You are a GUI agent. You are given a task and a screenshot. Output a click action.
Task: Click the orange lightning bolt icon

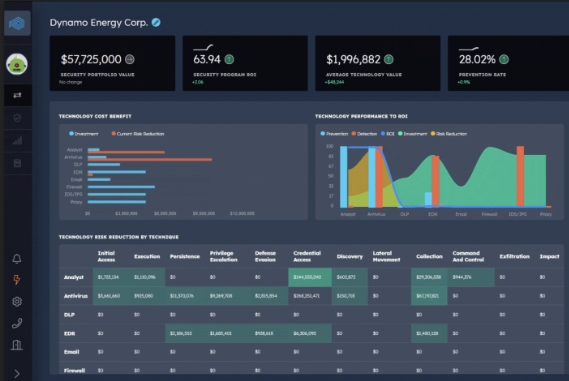click(17, 280)
